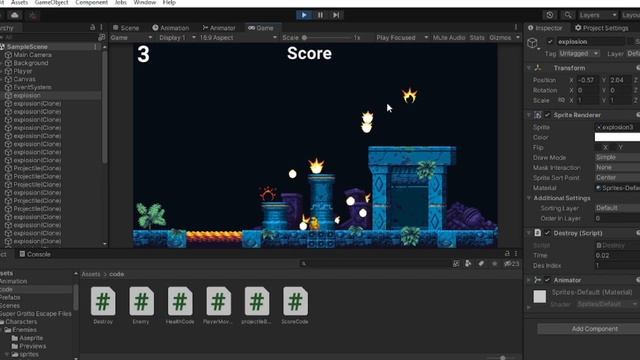
Task: Pause the game with the Pause button
Action: point(320,15)
